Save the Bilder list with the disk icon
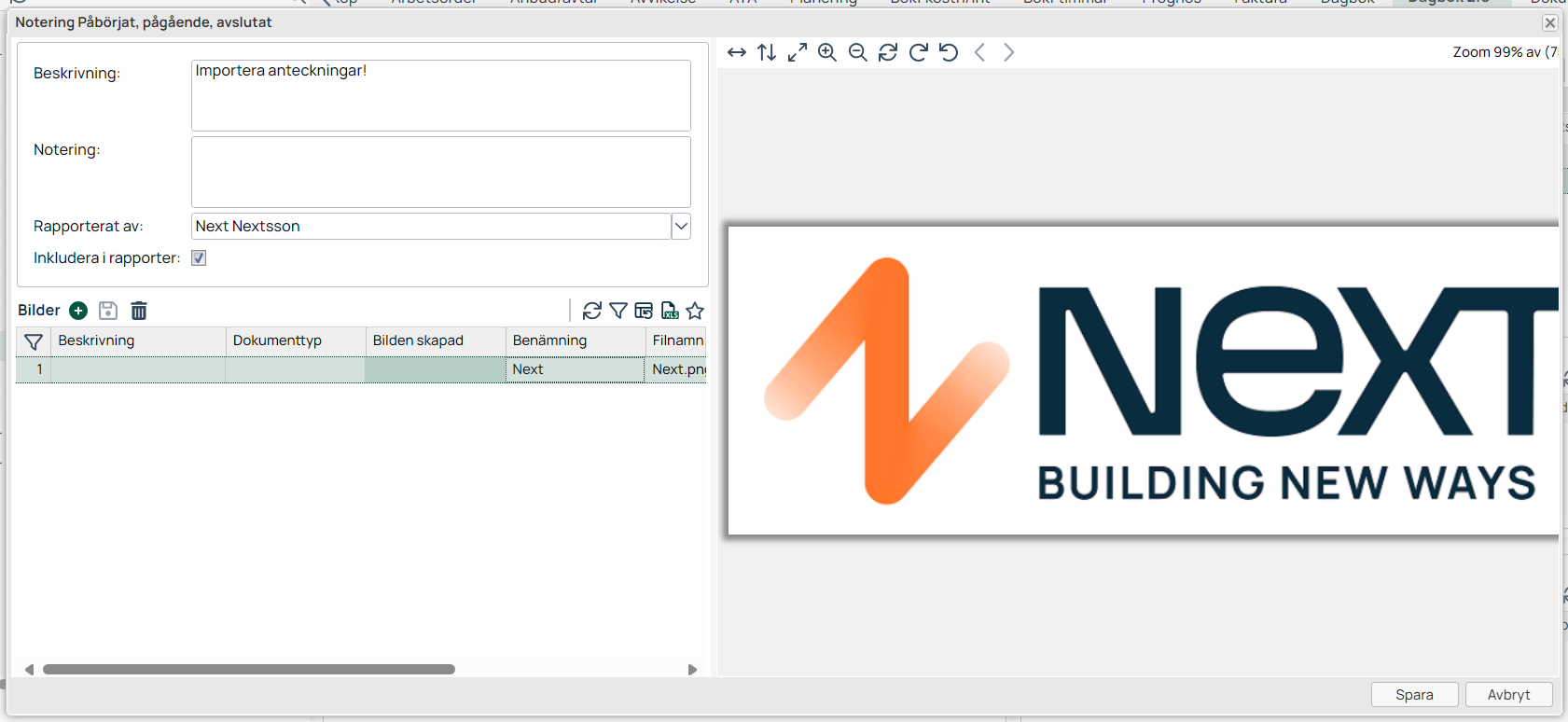The height and width of the screenshot is (722, 1568). (x=108, y=311)
